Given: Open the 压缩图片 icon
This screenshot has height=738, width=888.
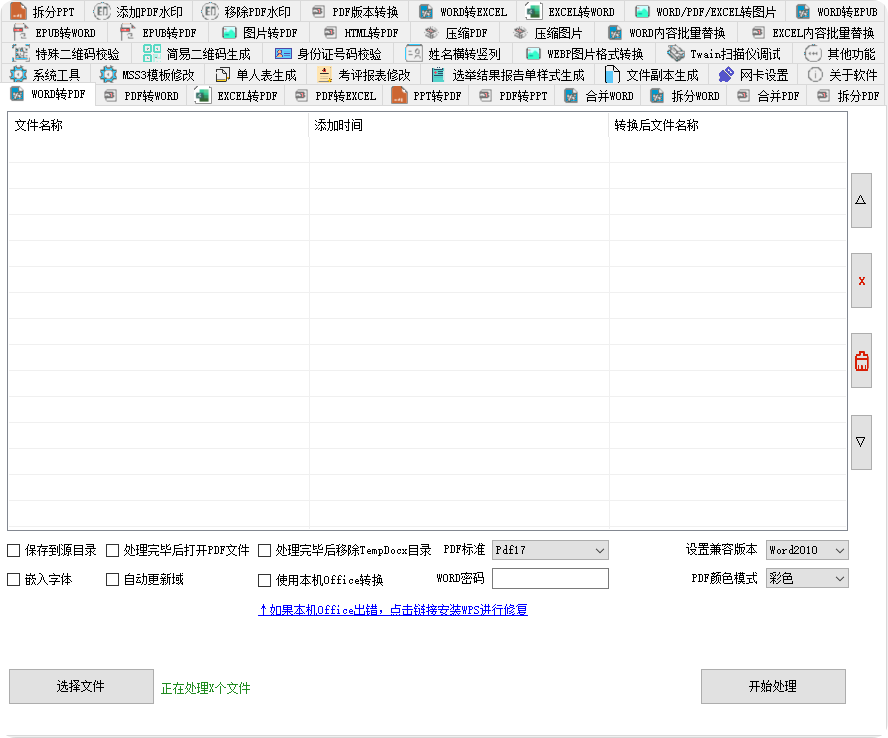Looking at the screenshot, I should click(x=520, y=33).
